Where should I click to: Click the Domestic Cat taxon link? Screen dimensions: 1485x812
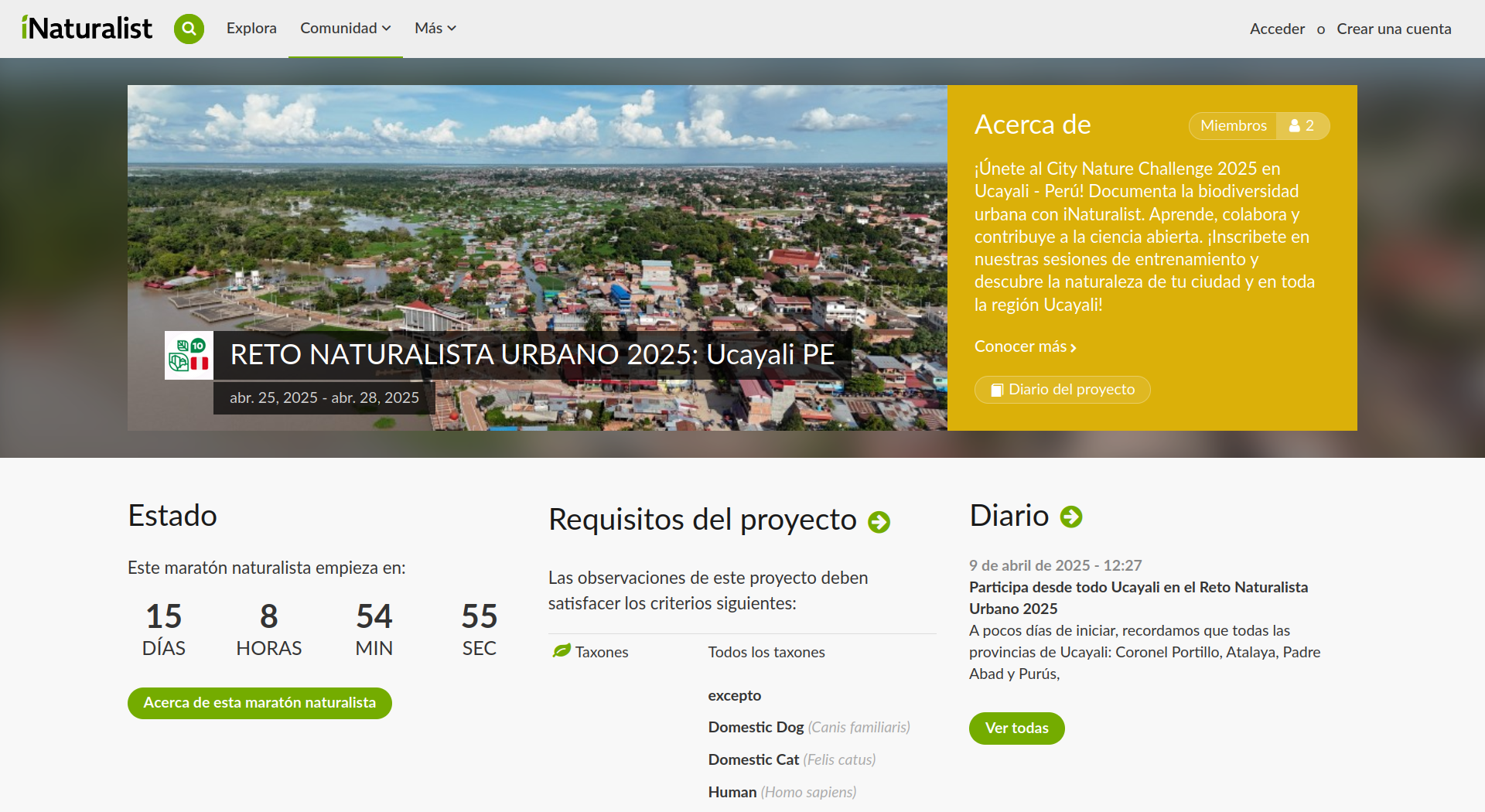(x=753, y=759)
